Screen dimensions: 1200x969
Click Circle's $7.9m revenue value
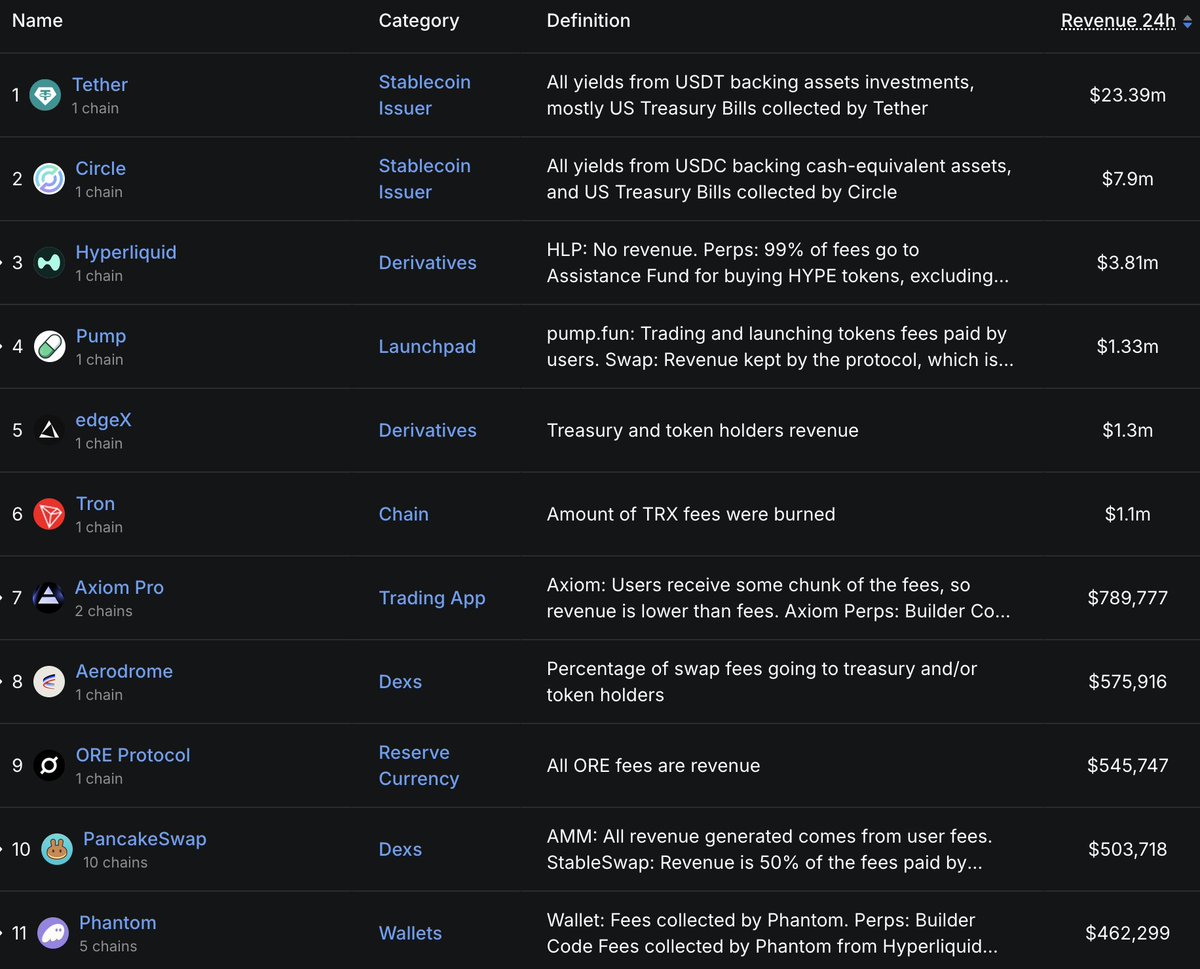[1128, 179]
